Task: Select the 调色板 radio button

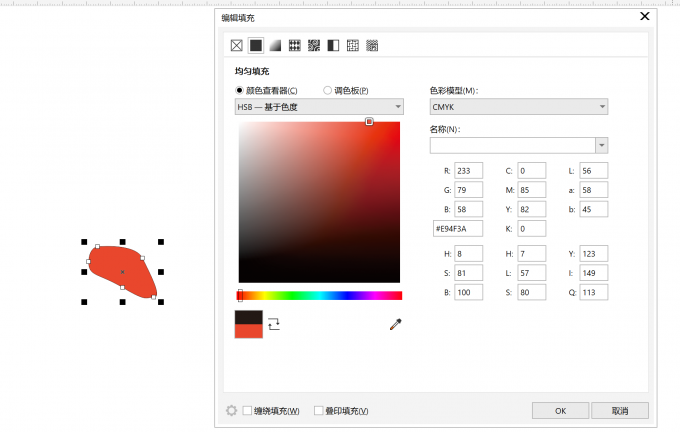Action: [327, 90]
